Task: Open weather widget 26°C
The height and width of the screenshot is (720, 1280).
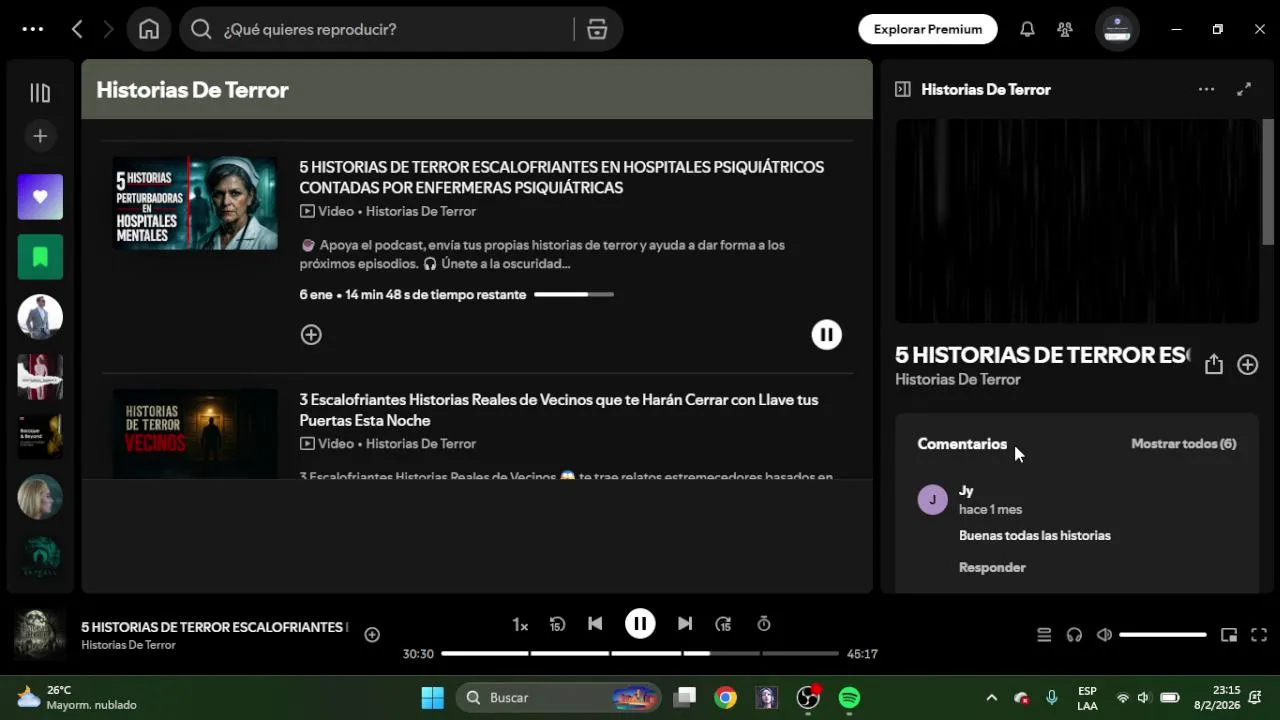Action: tap(77, 697)
